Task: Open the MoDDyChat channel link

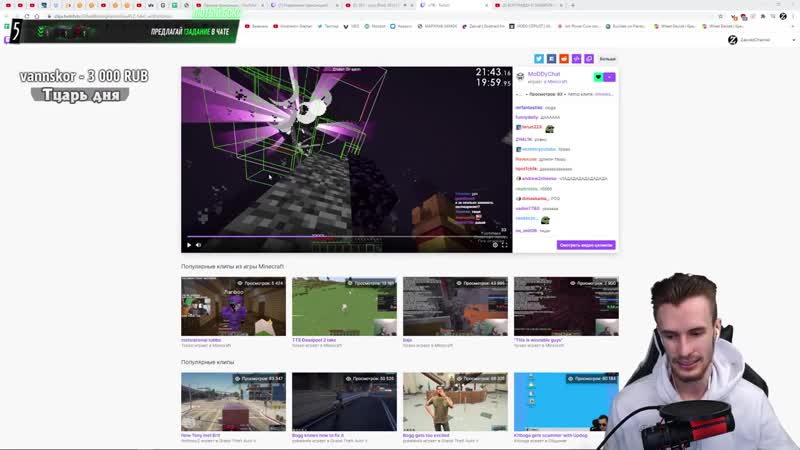Action: click(544, 74)
